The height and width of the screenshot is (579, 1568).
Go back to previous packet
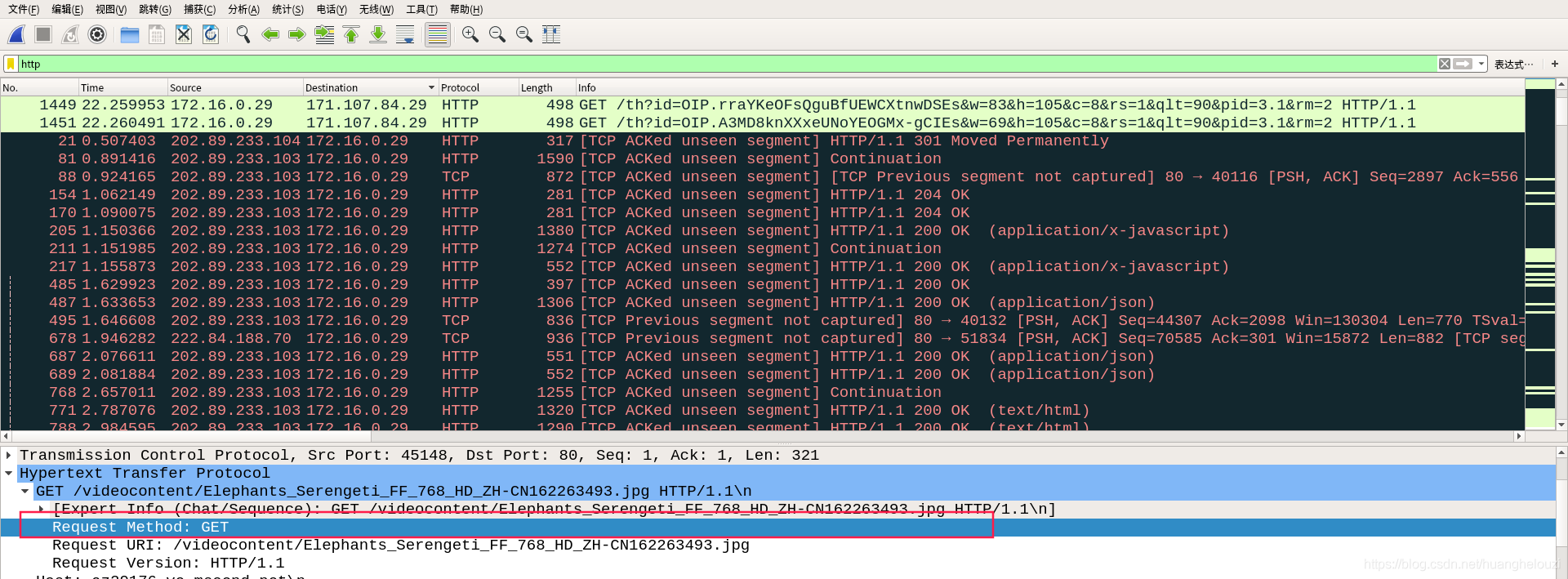[270, 34]
